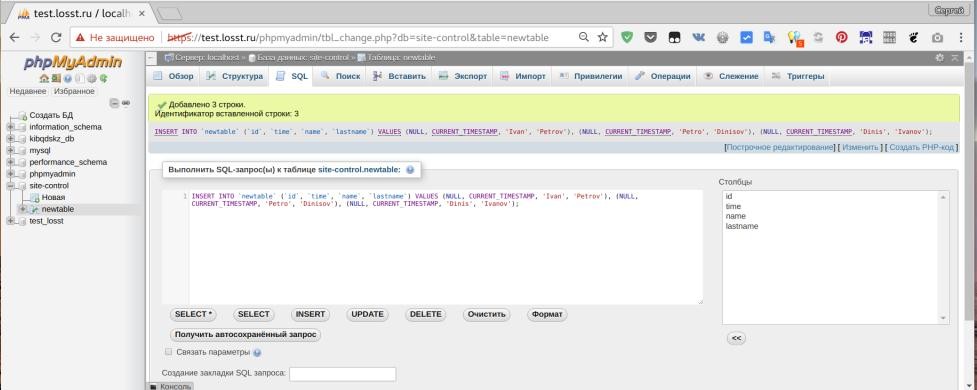Bookmark page with the star icon

[x=603, y=37]
